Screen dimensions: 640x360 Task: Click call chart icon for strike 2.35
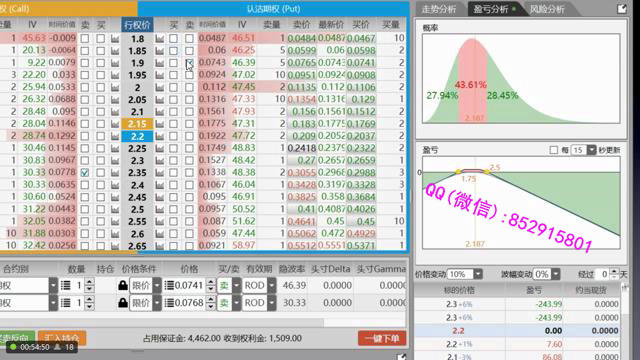pos(115,173)
